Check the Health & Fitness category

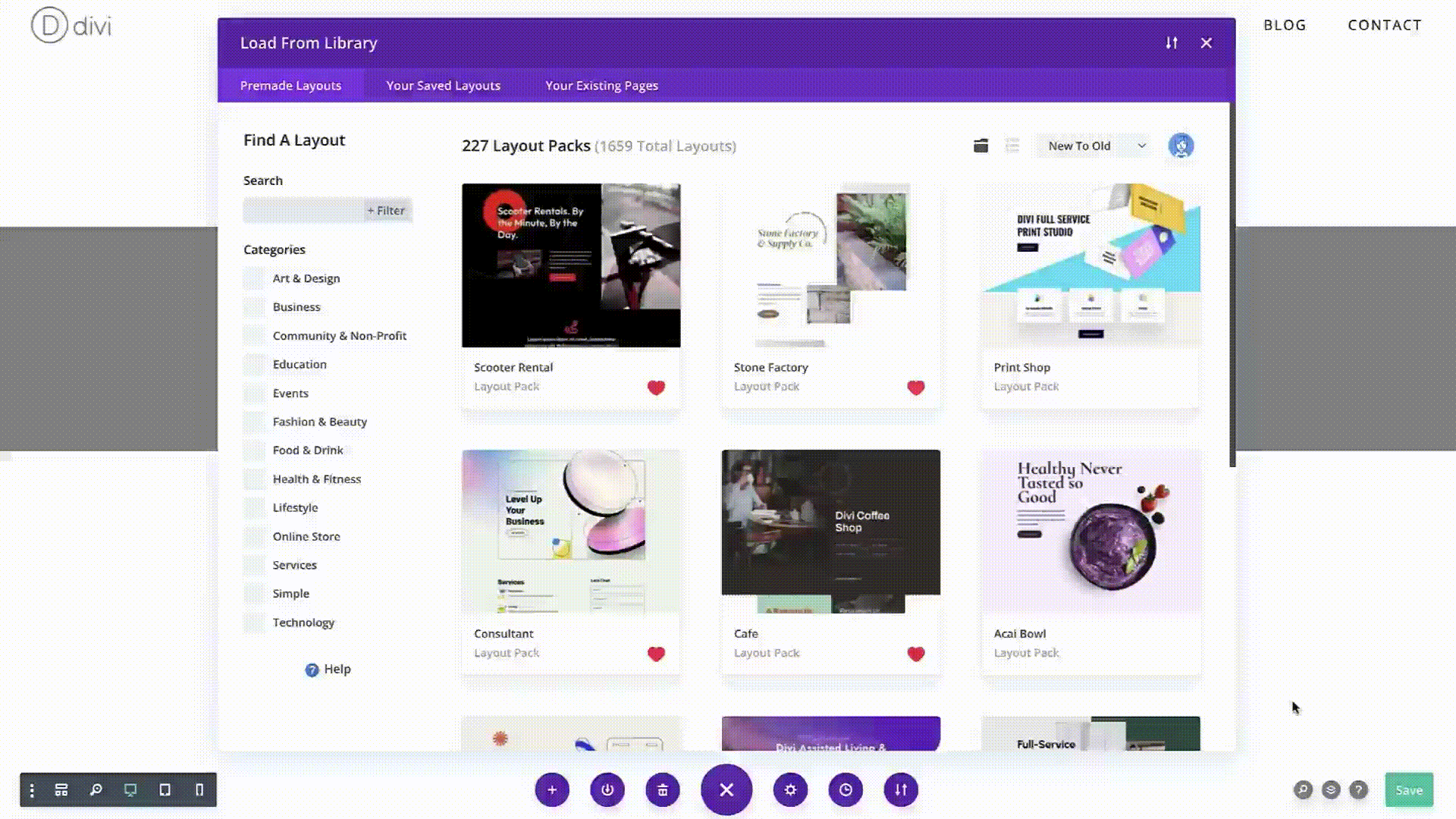tap(255, 479)
